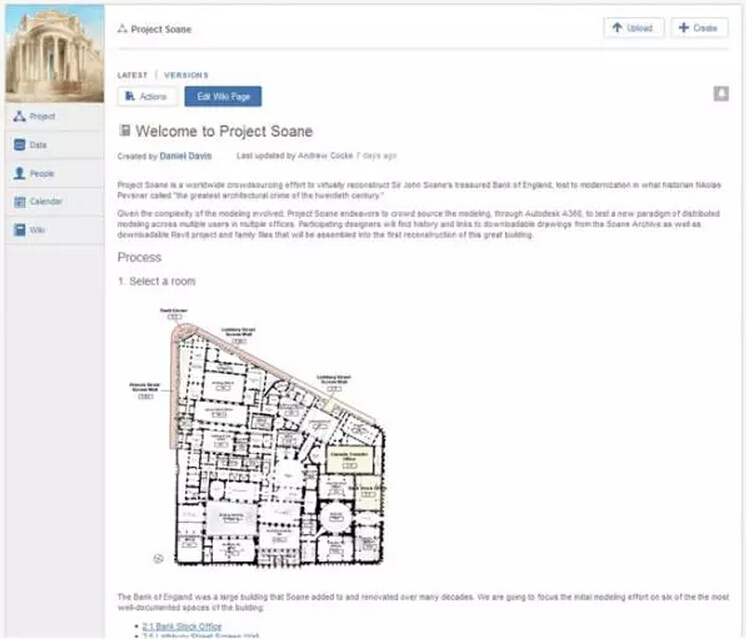Click the Upload button
The height and width of the screenshot is (643, 746).
(x=633, y=28)
